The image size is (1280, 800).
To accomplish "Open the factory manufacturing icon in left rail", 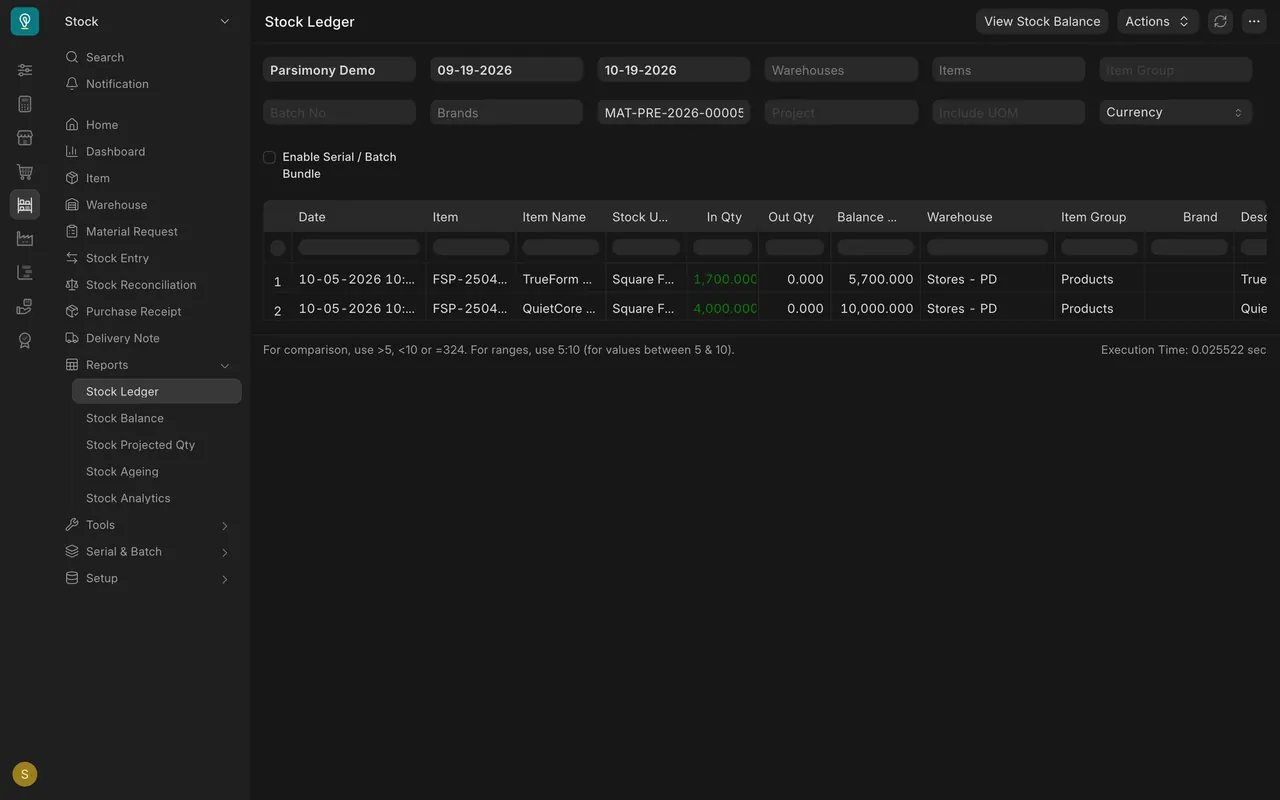I will pyautogui.click(x=25, y=239).
